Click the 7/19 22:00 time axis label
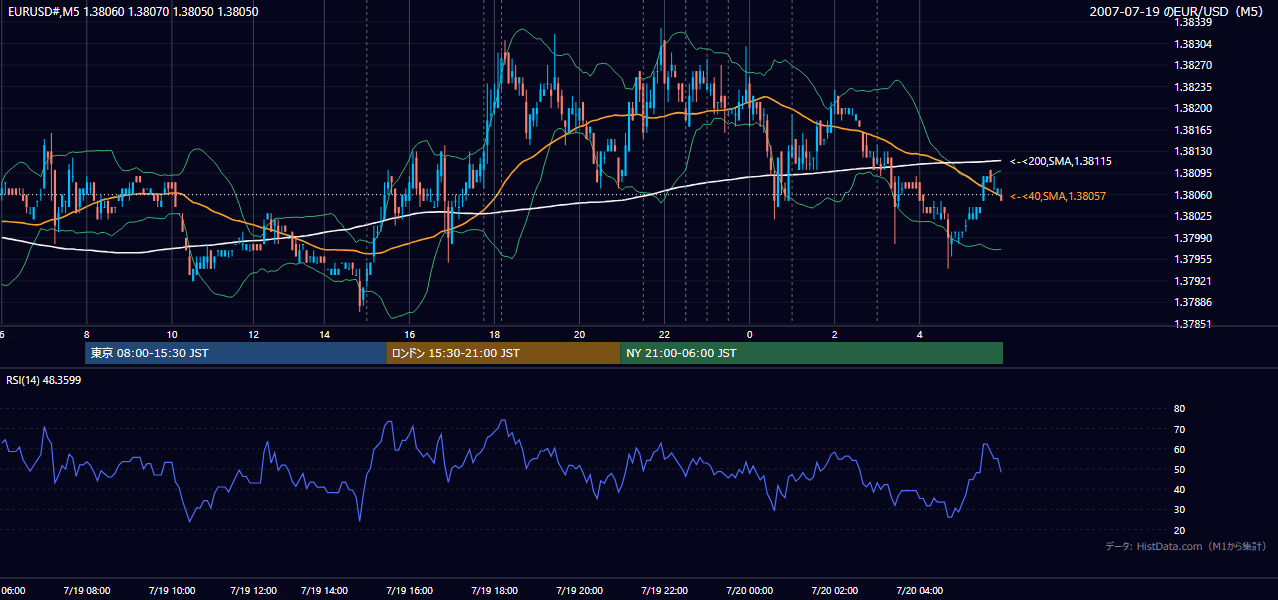1278x600 pixels. (664, 591)
